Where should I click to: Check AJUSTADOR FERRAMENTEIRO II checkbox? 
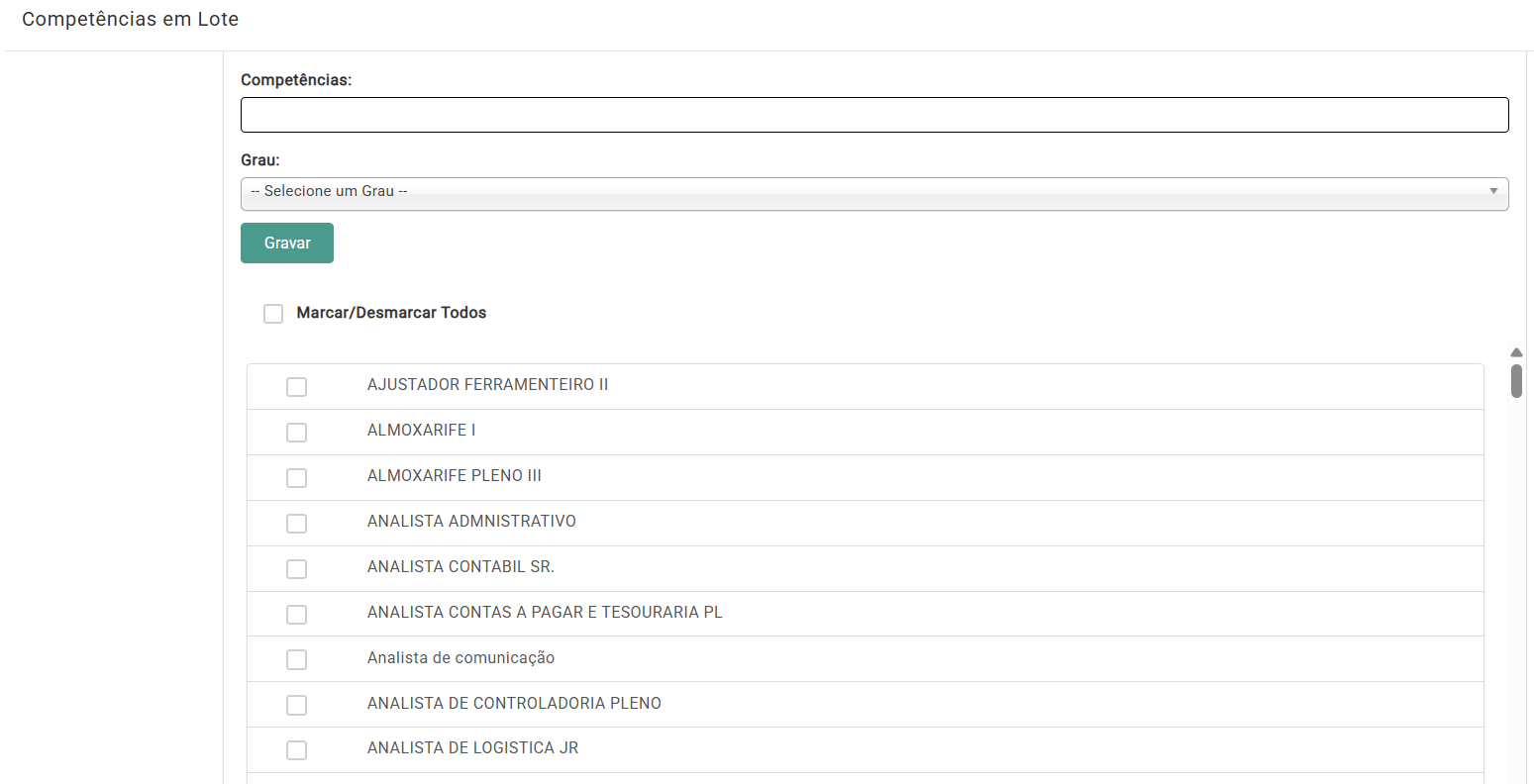[x=296, y=387]
